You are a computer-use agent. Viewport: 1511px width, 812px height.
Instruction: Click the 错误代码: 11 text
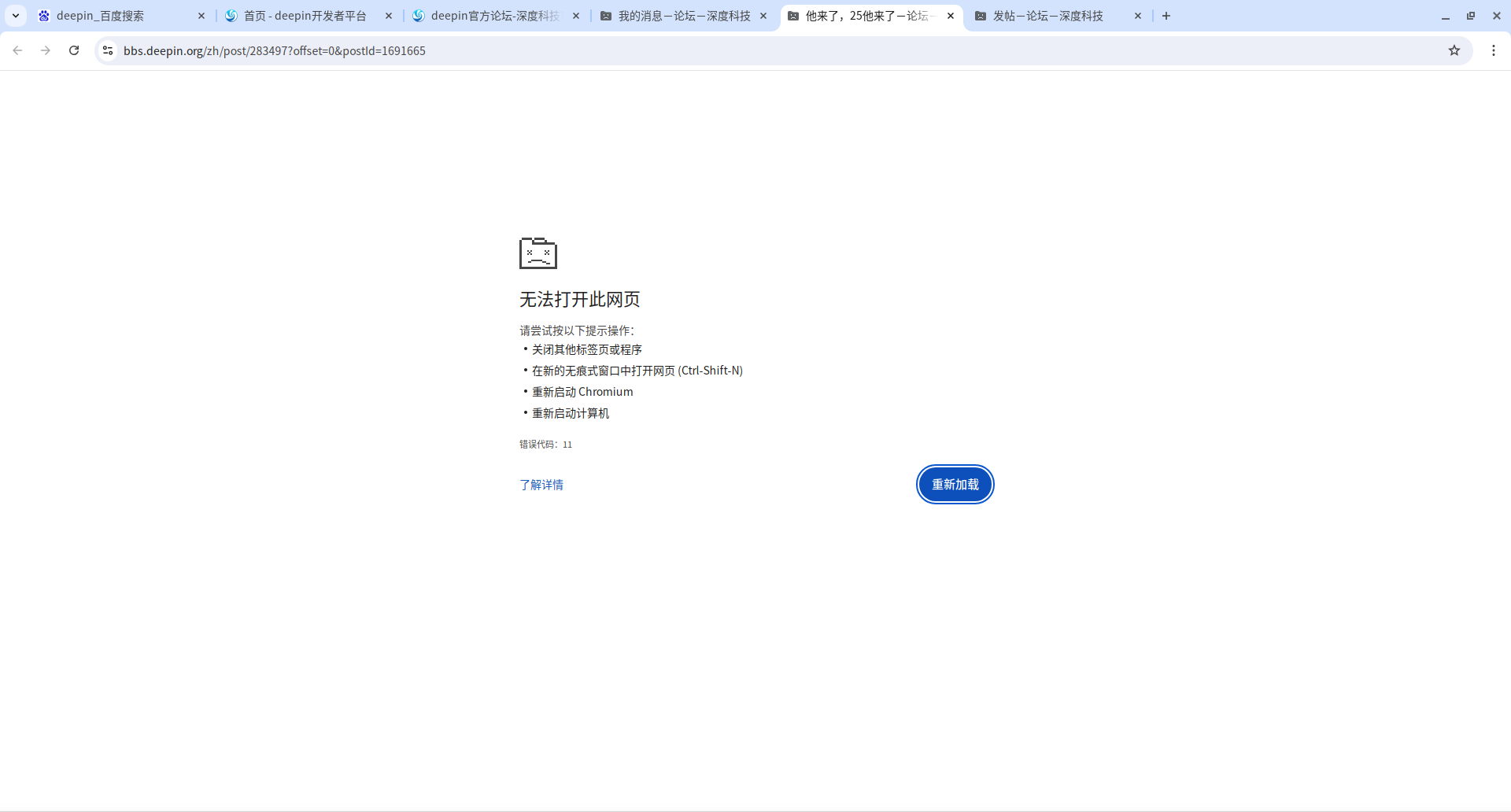[x=546, y=445]
